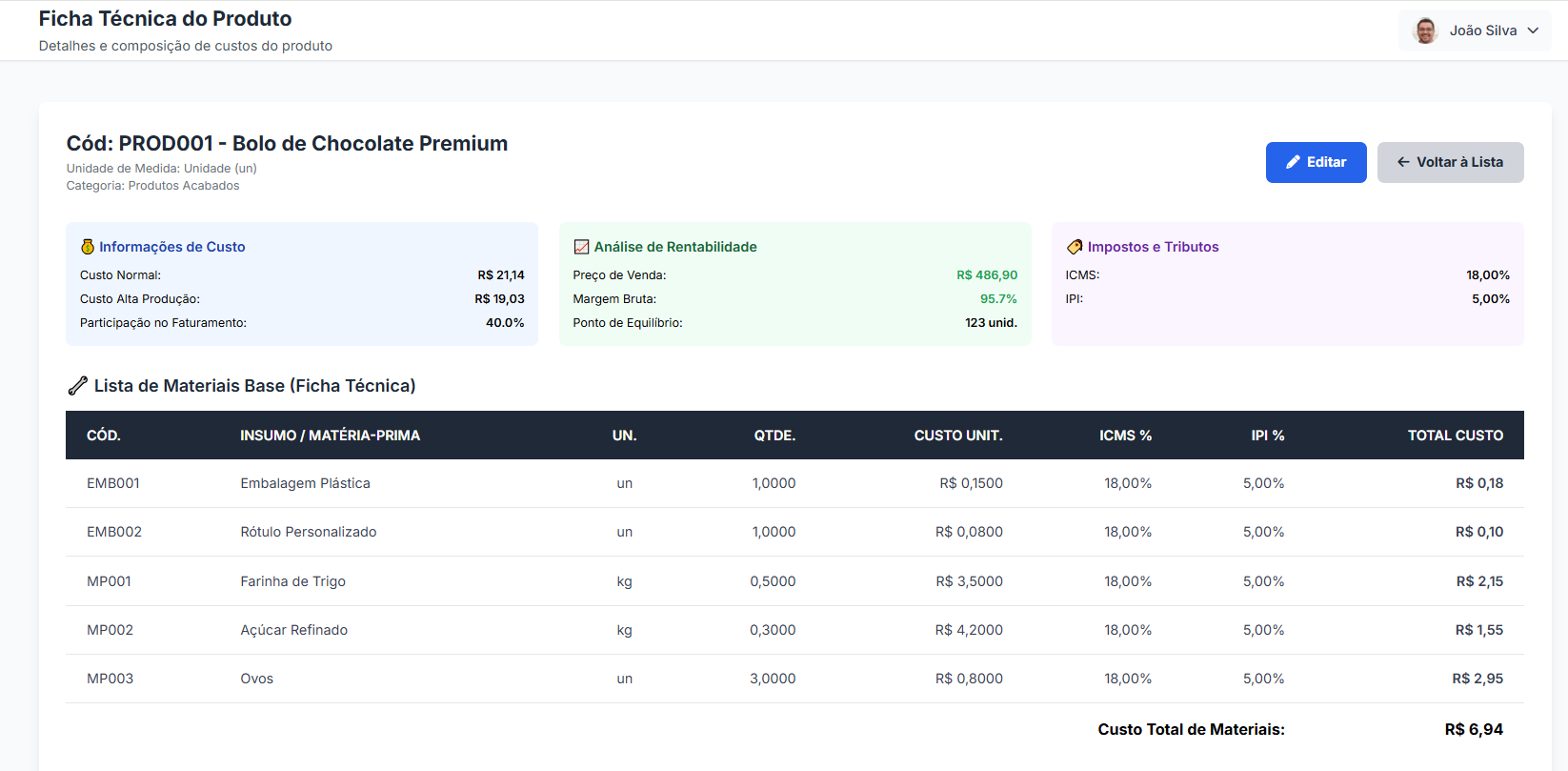Click the Ovos row name
The image size is (1568, 771).
click(256, 679)
